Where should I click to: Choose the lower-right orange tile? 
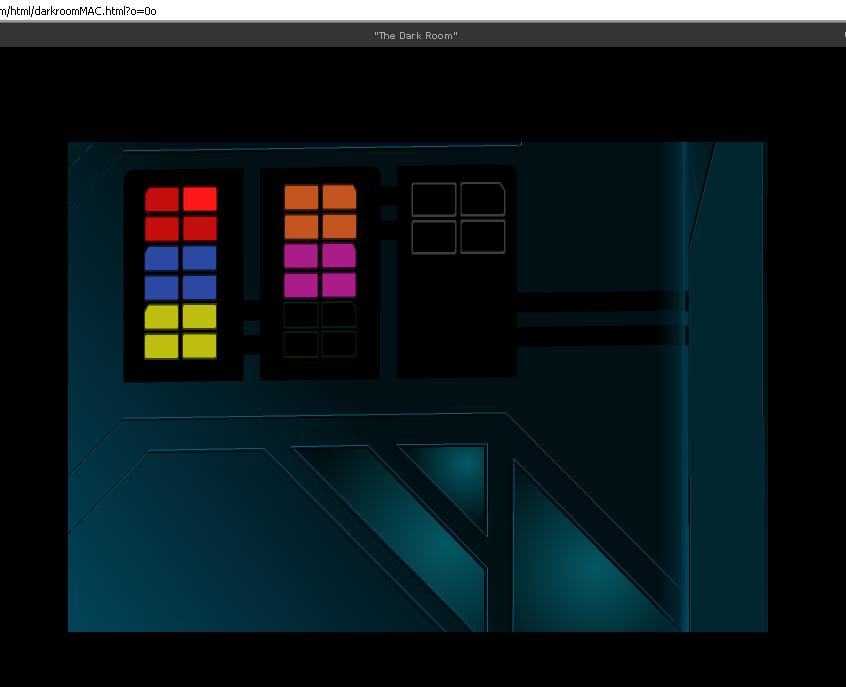point(339,226)
